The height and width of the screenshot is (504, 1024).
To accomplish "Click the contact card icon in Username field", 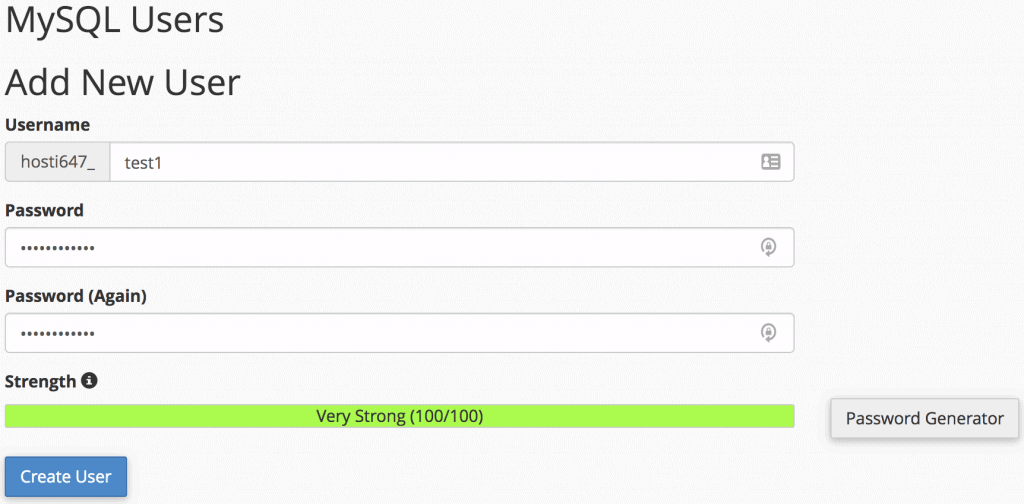I will click(x=770, y=161).
